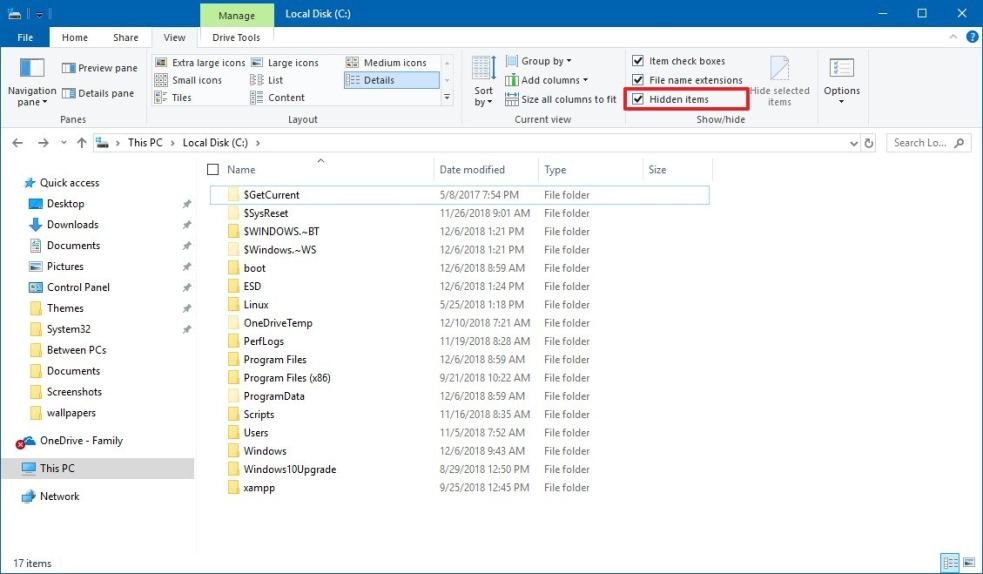This screenshot has width=983, height=574.
Task: Enable the Preview pane
Action: 100,68
